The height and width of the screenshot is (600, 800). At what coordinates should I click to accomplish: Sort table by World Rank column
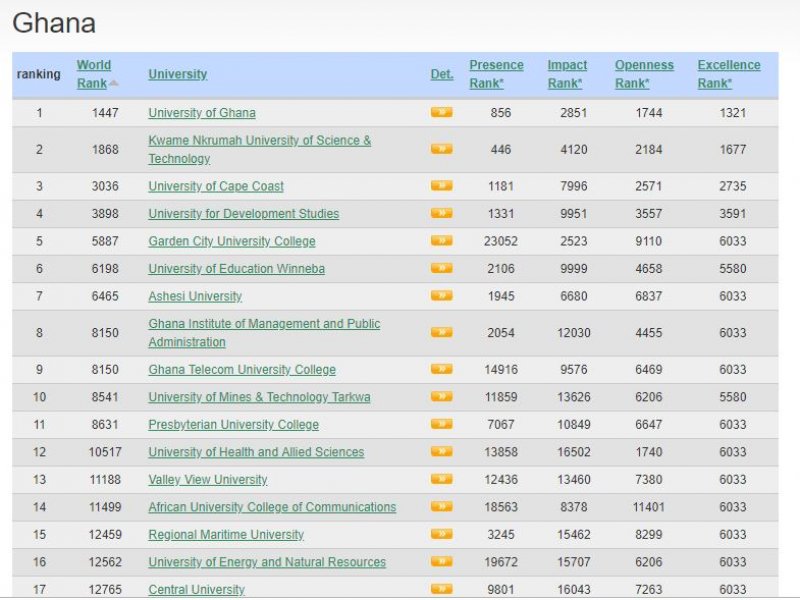93,74
